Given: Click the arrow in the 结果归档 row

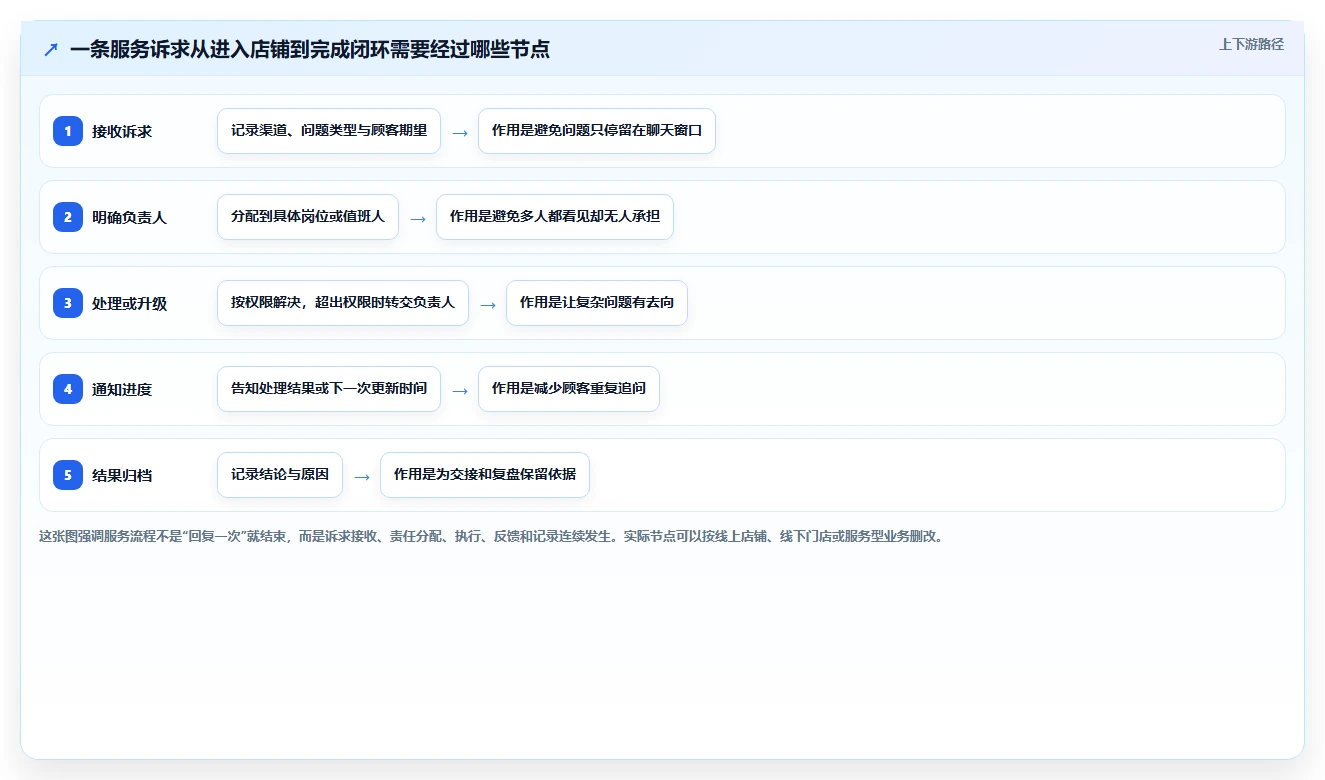Looking at the screenshot, I should coord(362,476).
